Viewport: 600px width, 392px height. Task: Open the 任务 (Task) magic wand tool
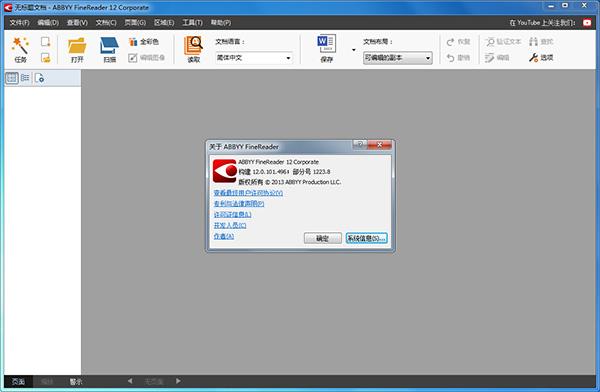[20, 49]
